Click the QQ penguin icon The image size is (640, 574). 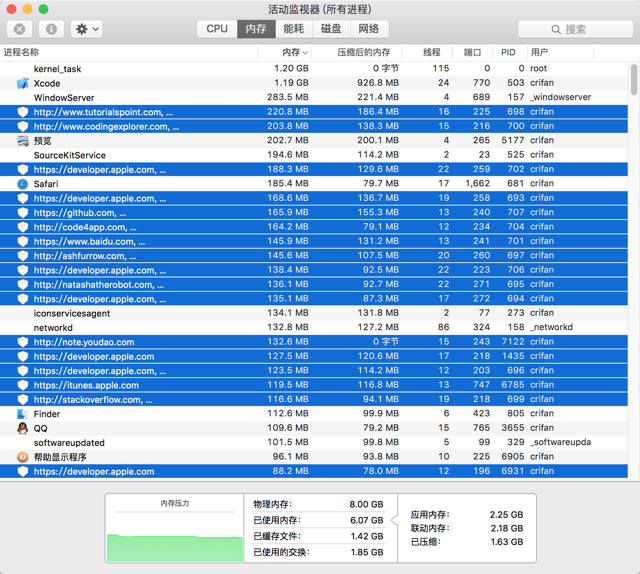22,428
